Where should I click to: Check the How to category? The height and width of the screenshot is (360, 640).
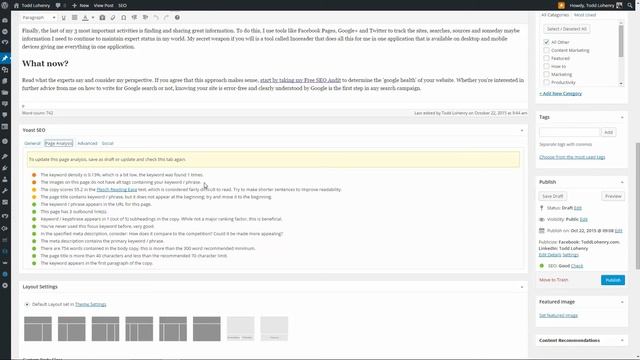[546, 66]
